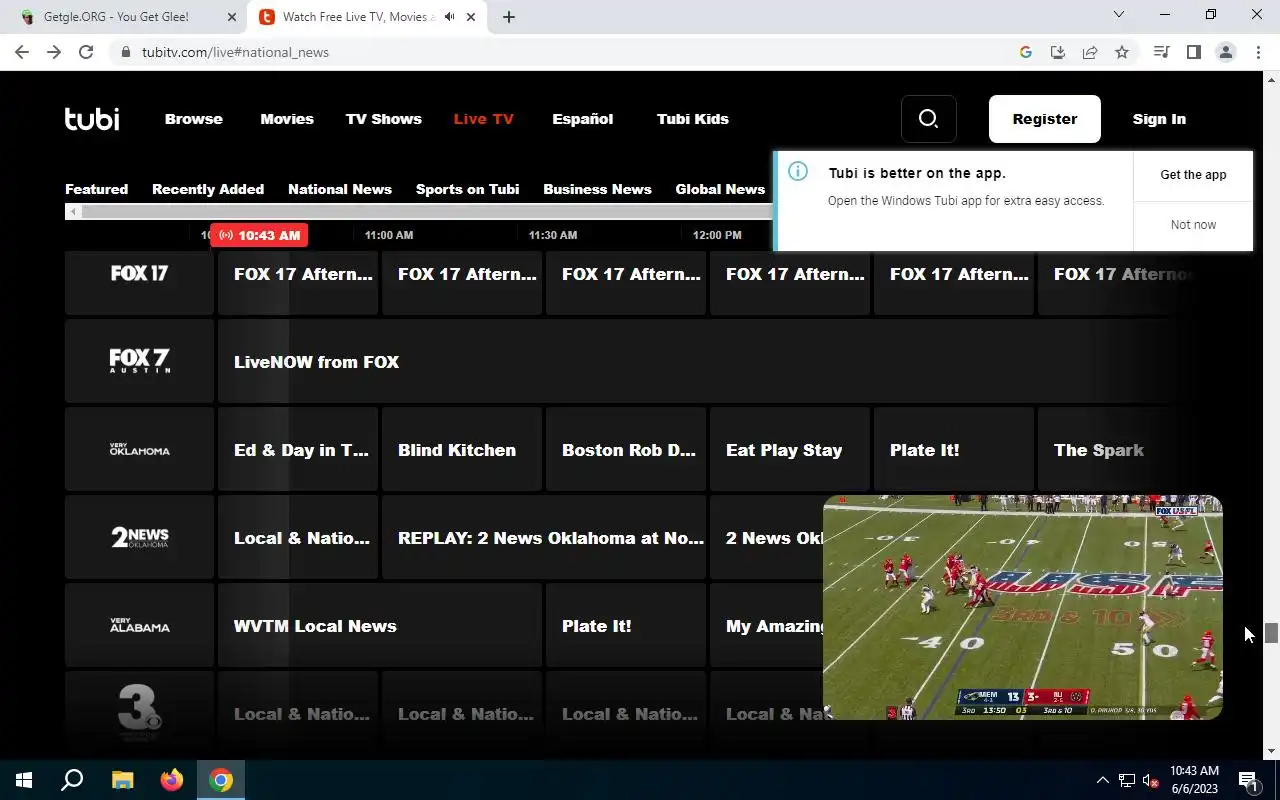Select the Global News category tab
The height and width of the screenshot is (800, 1280).
point(720,189)
